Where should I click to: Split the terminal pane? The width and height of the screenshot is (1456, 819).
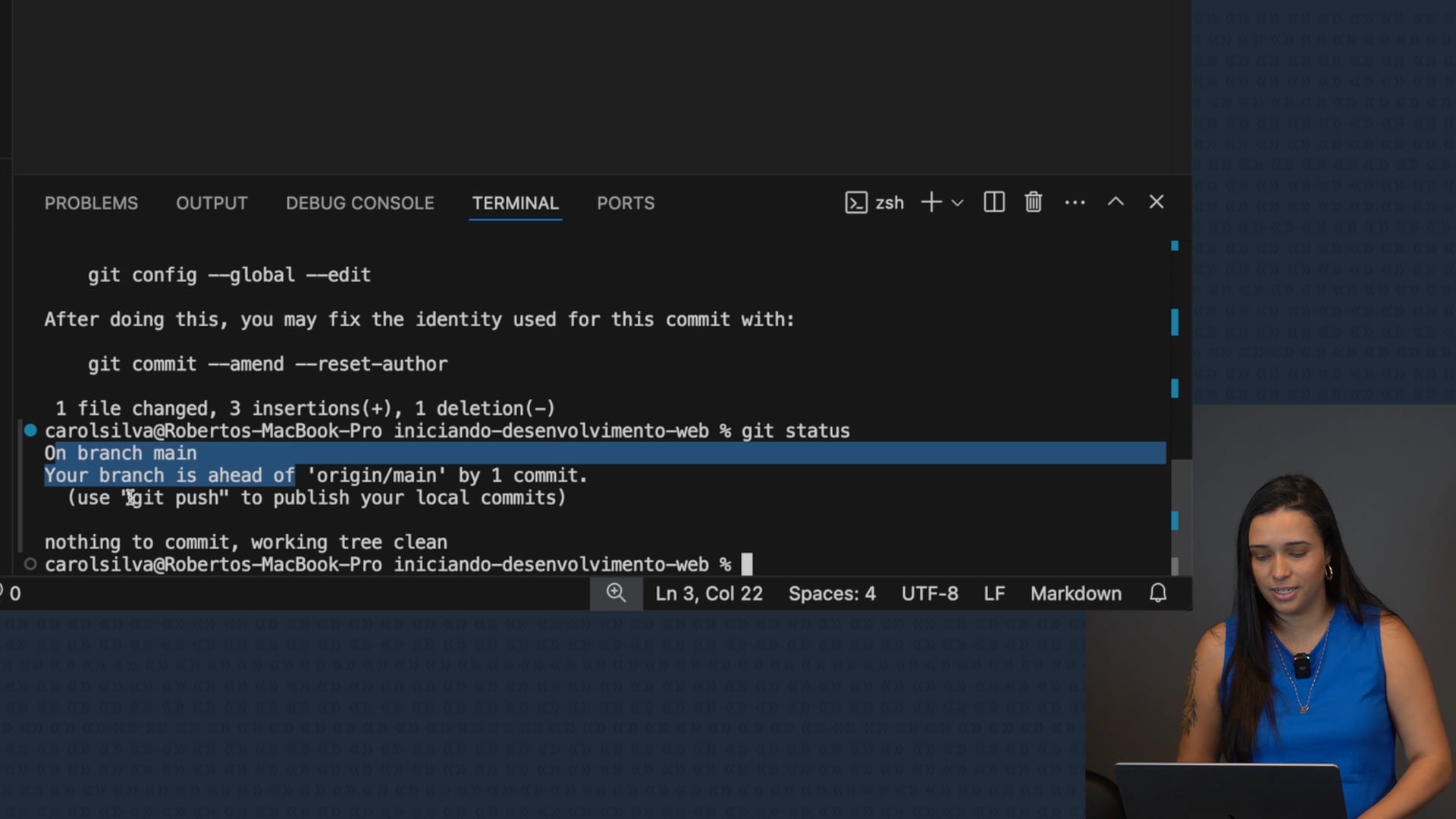993,202
